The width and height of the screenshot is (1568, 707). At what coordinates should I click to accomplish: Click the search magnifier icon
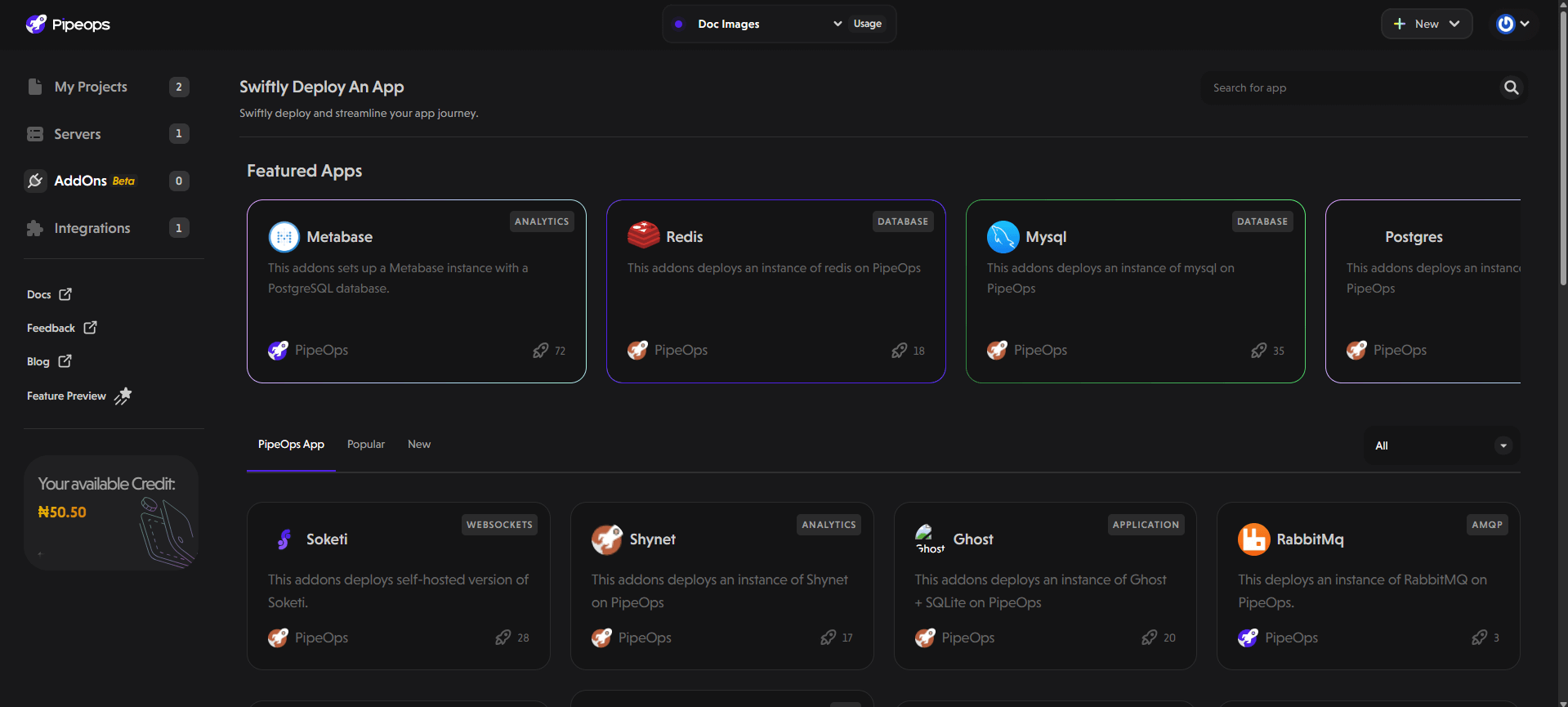[1512, 87]
